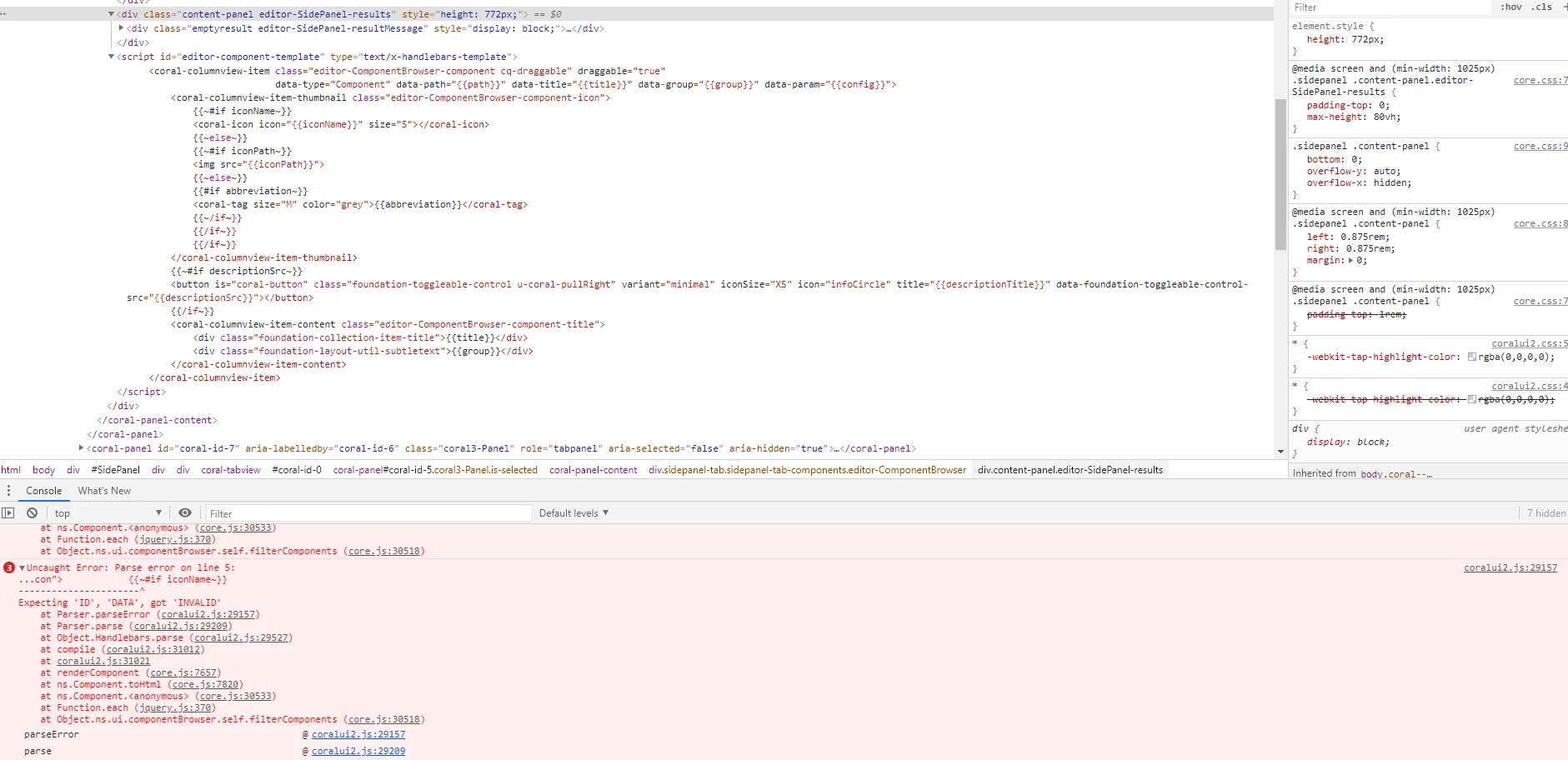Open the top execution context dropdown

tap(108, 513)
